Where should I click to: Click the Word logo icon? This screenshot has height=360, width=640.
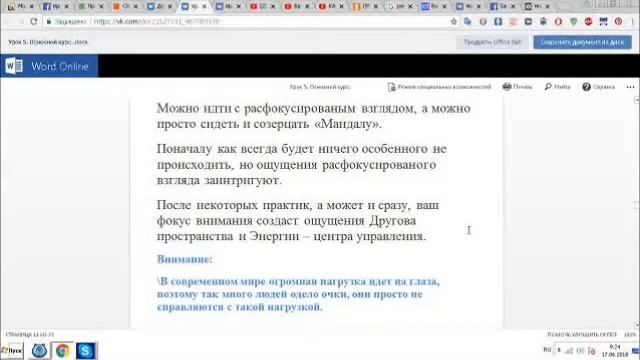click(x=14, y=66)
